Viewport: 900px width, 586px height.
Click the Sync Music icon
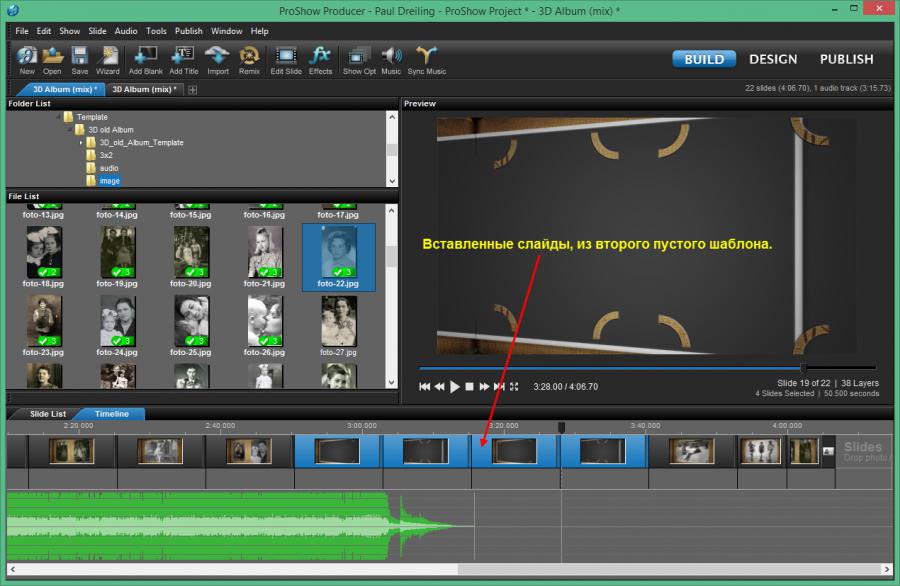(x=426, y=60)
